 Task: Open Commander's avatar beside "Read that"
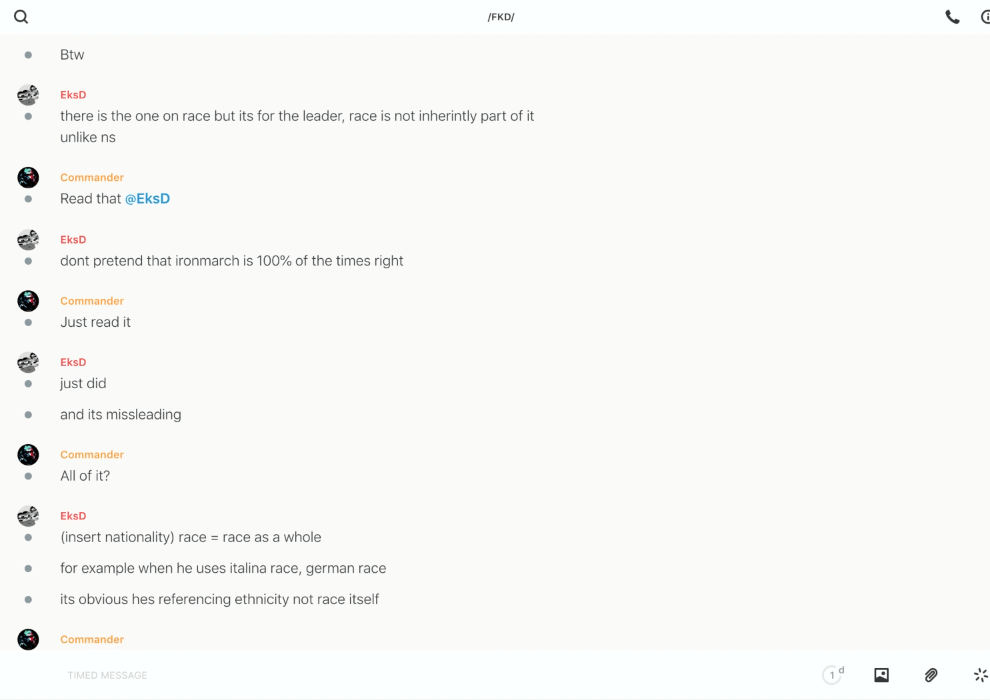pos(28,178)
